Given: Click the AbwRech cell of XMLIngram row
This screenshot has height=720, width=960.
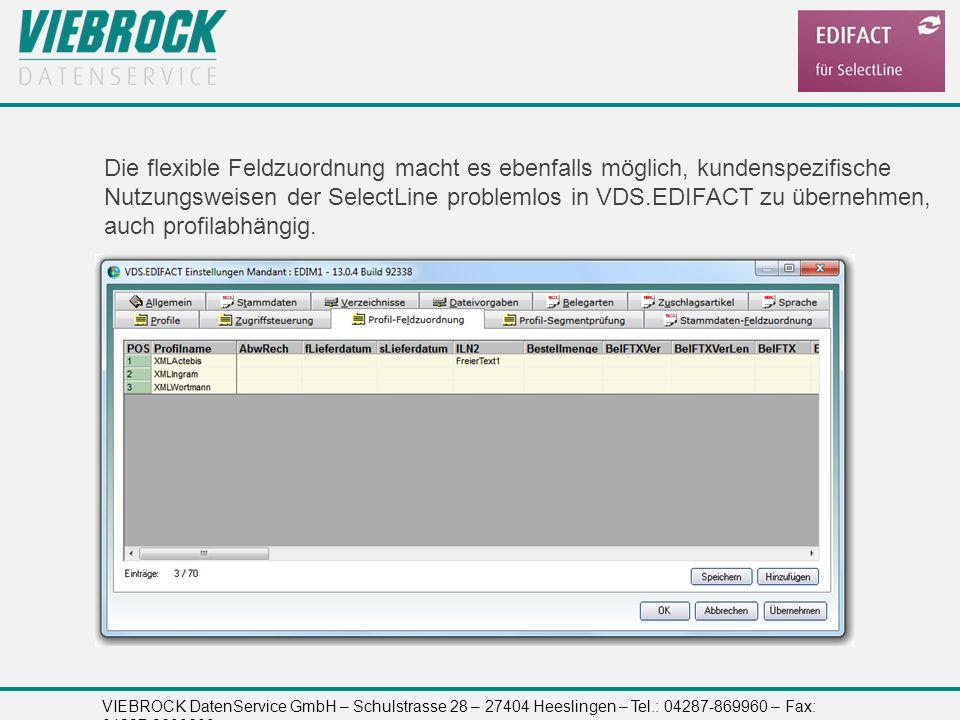Looking at the screenshot, I should pos(269,374).
